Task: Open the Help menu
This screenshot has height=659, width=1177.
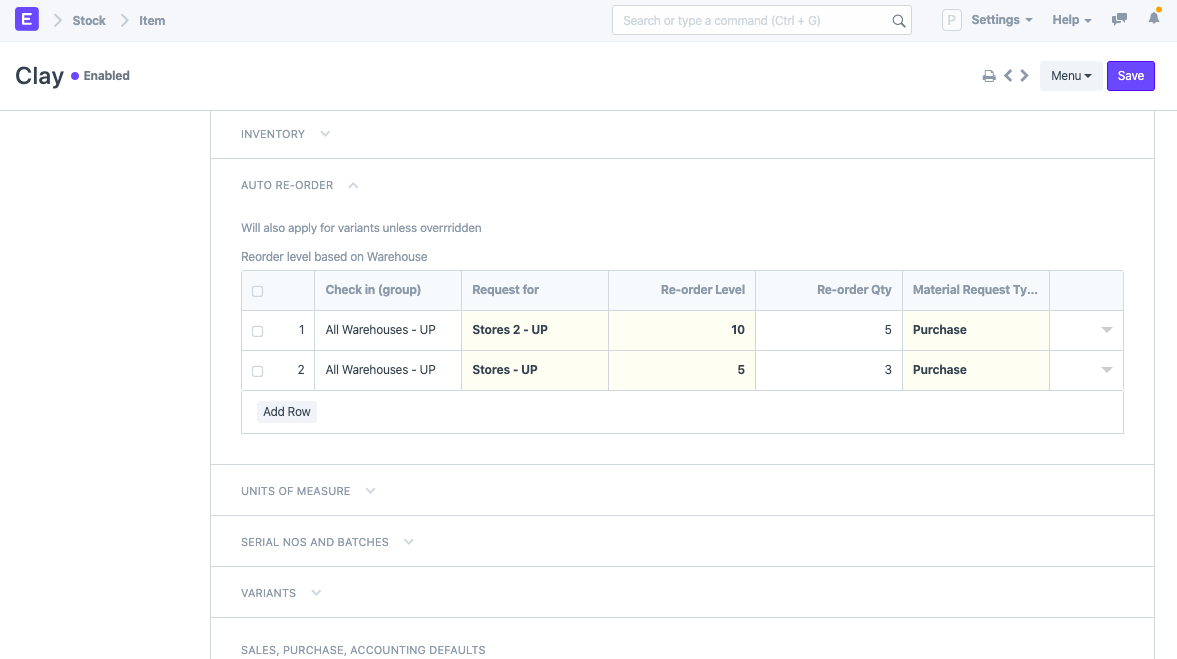Action: (x=1071, y=20)
